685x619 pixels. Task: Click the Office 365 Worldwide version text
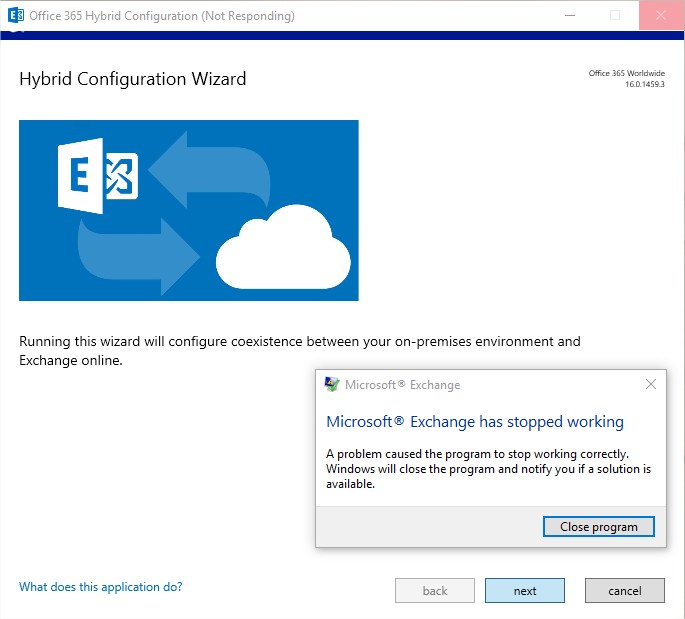click(626, 79)
